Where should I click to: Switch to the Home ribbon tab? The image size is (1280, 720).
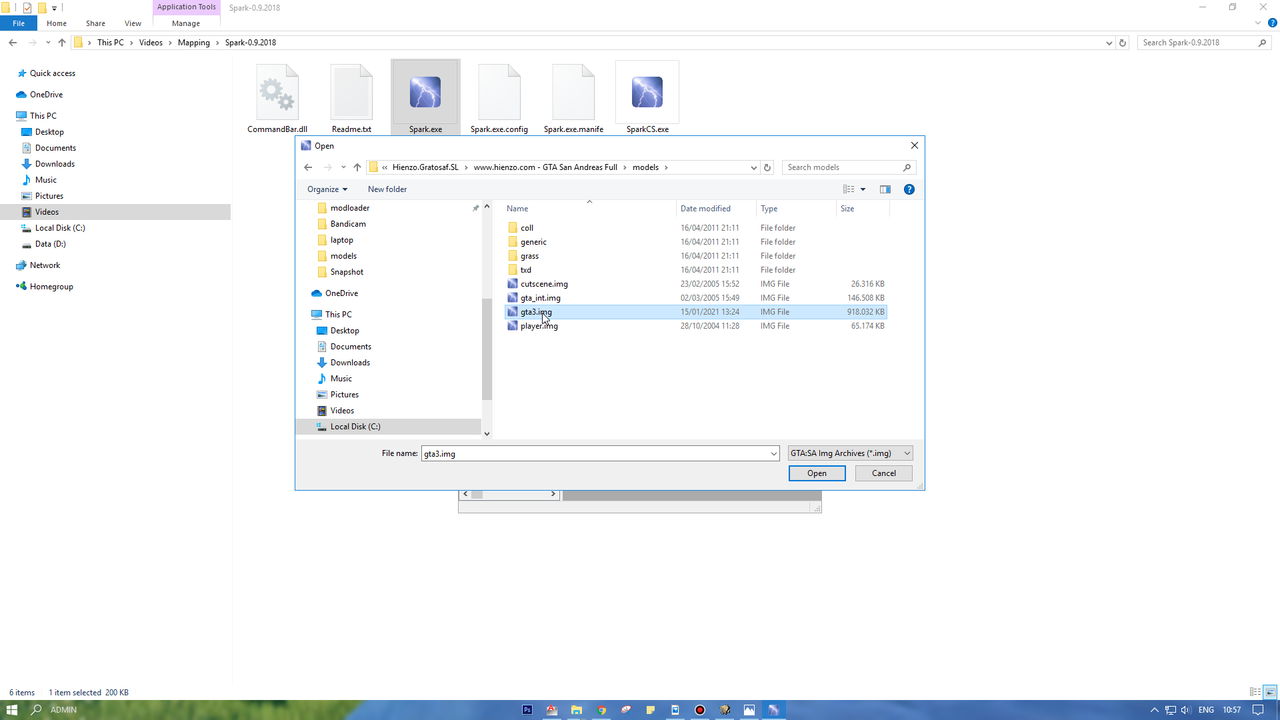pos(57,23)
